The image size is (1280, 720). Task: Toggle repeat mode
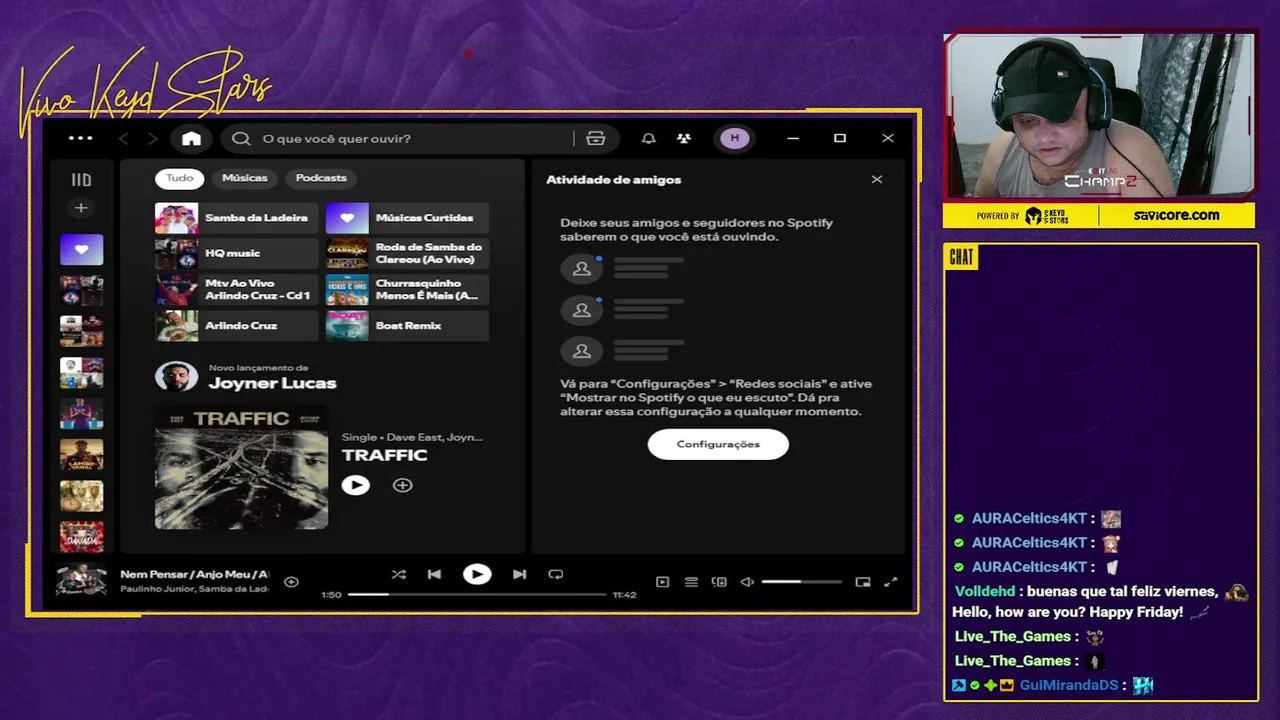coord(556,574)
